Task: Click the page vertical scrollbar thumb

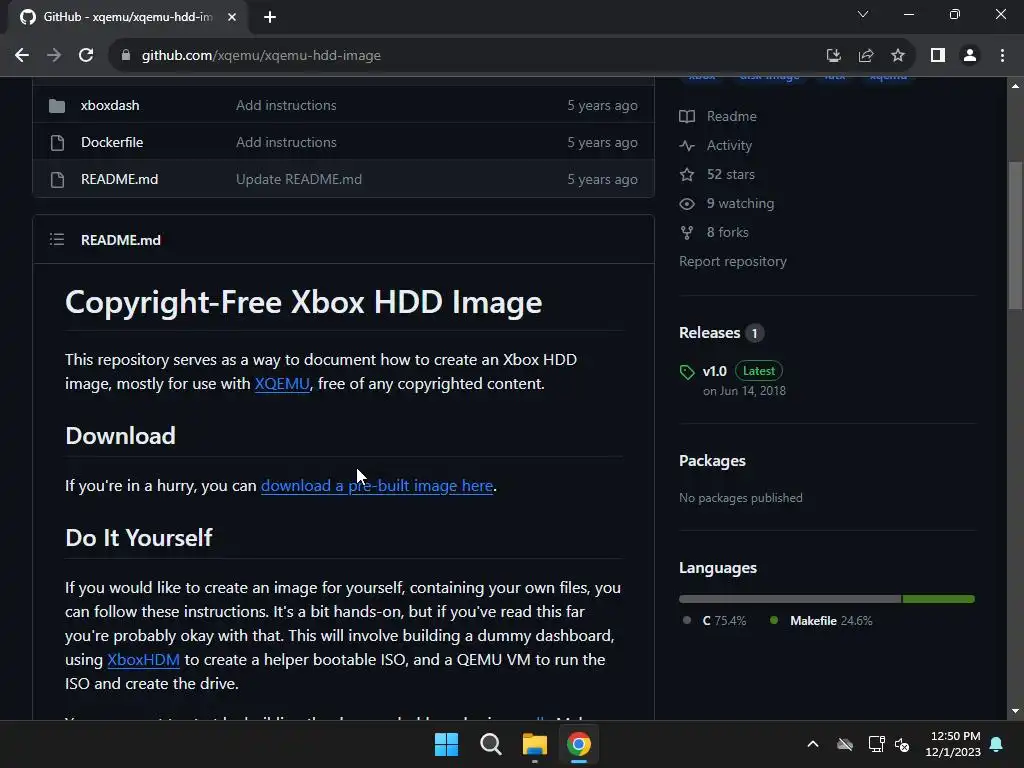Action: tap(1015, 235)
